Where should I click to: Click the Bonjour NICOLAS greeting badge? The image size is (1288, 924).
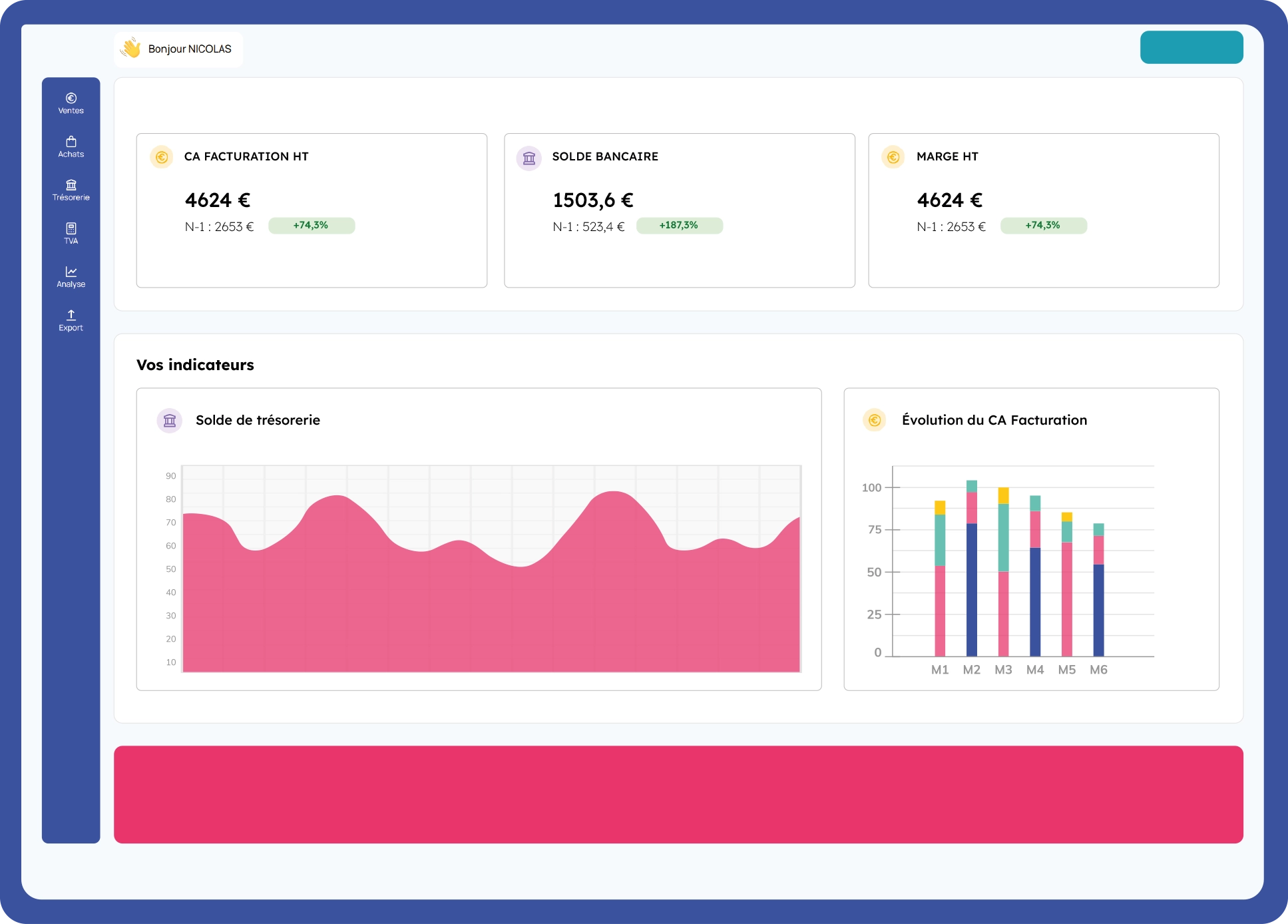pos(190,49)
